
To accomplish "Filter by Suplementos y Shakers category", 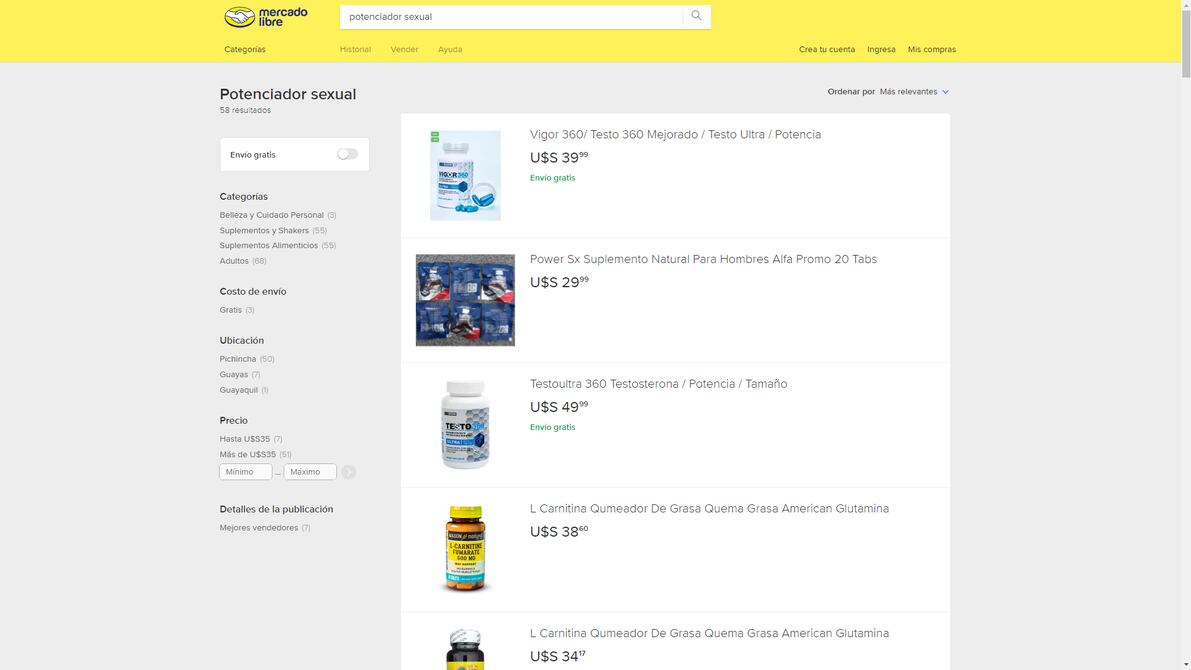I will [x=264, y=230].
